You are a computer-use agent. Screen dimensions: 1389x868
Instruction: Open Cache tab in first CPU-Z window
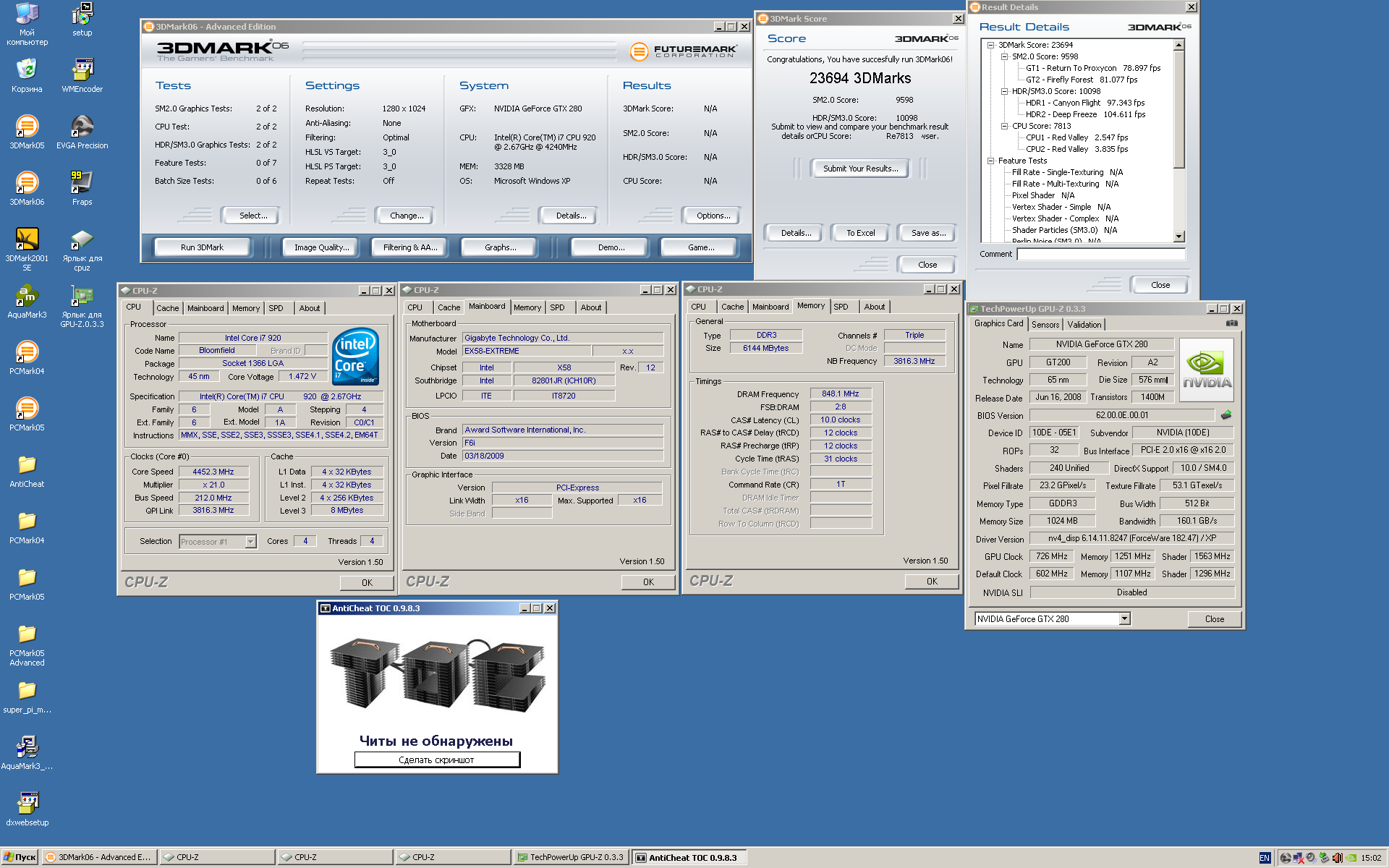point(168,308)
